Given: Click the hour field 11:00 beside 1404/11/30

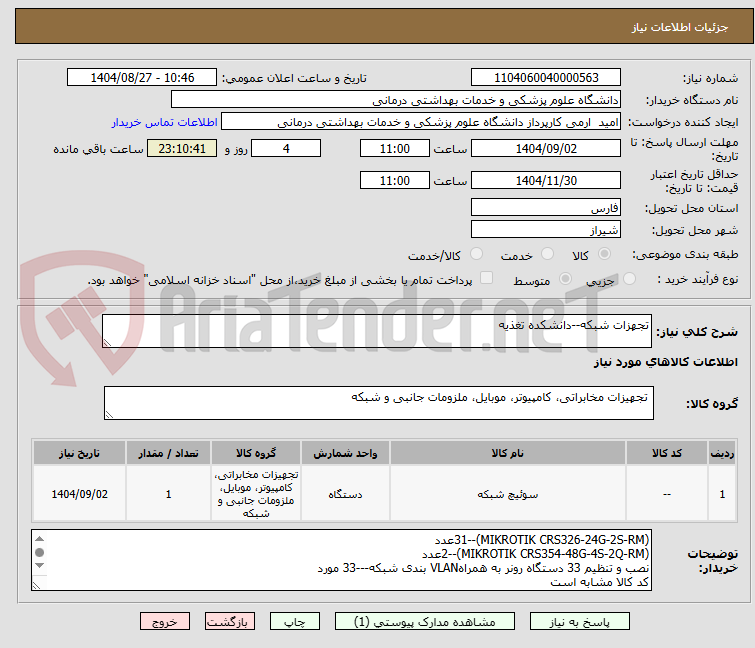Looking at the screenshot, I should click(x=394, y=181).
